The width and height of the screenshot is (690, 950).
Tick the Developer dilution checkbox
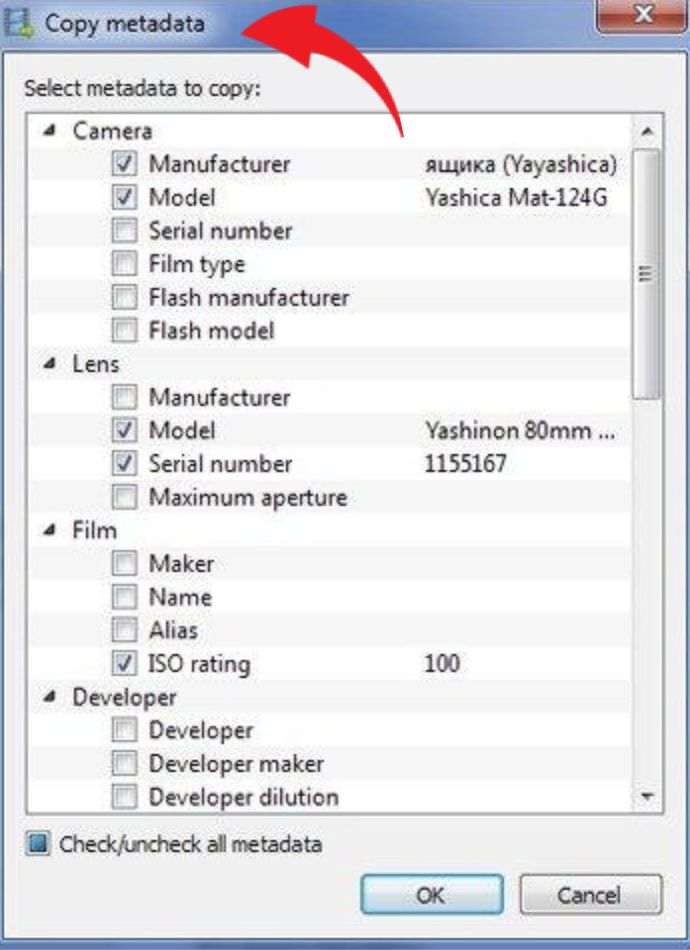[124, 797]
